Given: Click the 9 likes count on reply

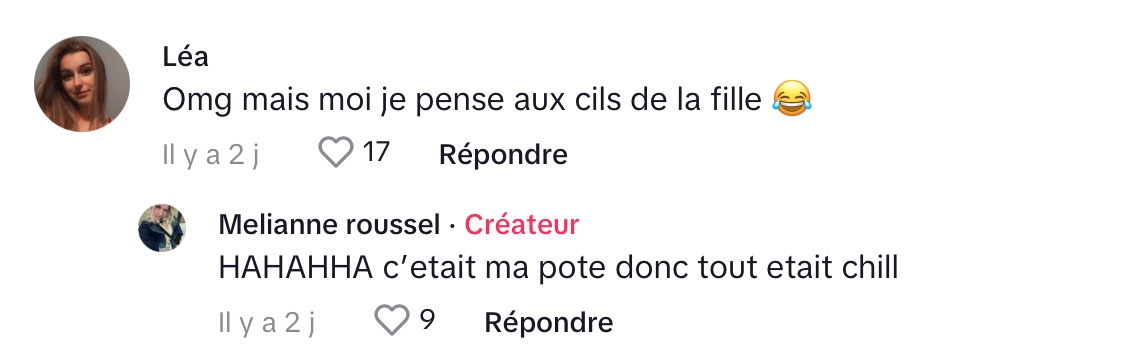Looking at the screenshot, I should (x=427, y=320).
